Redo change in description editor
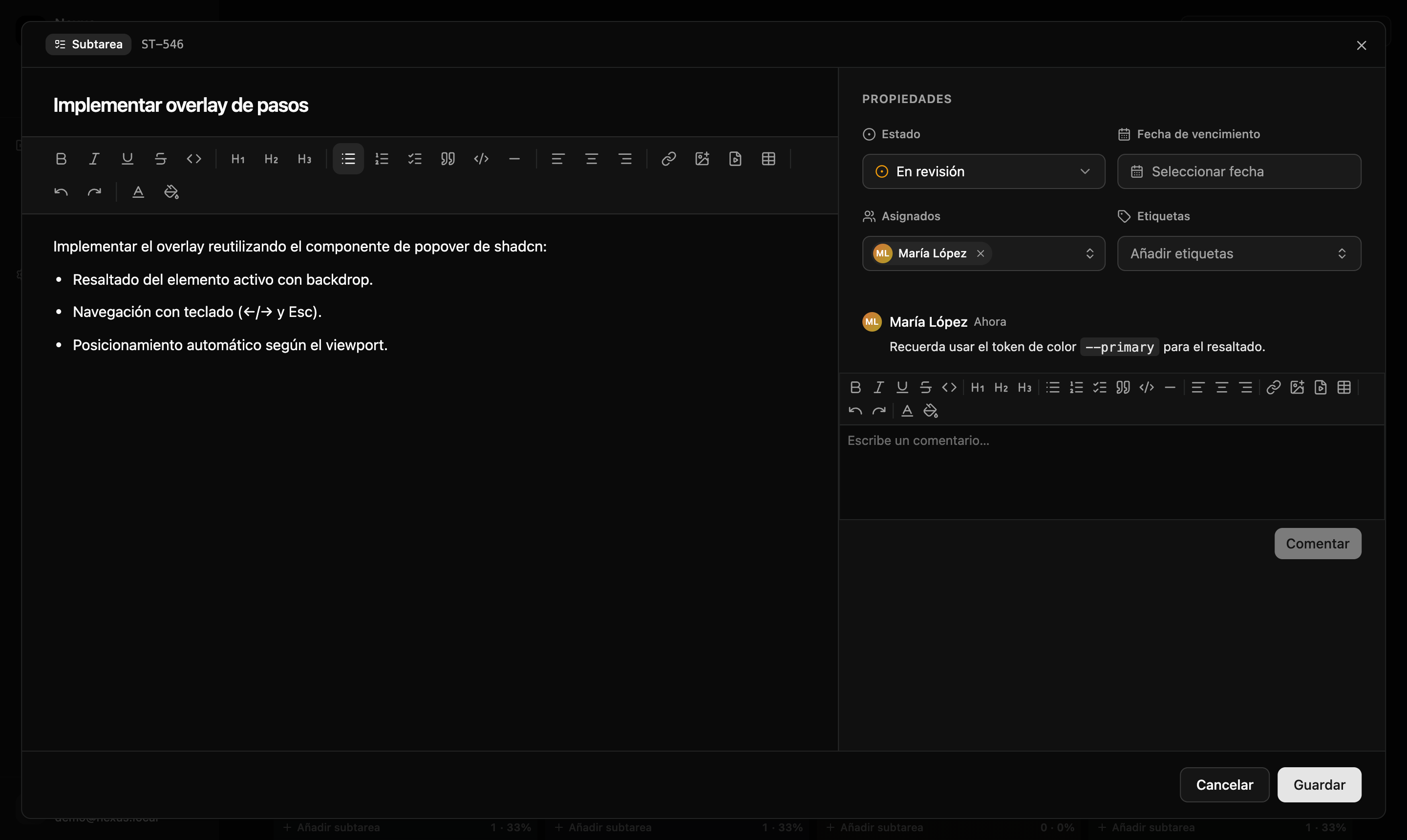Screen dimensions: 1407x840 94,192
